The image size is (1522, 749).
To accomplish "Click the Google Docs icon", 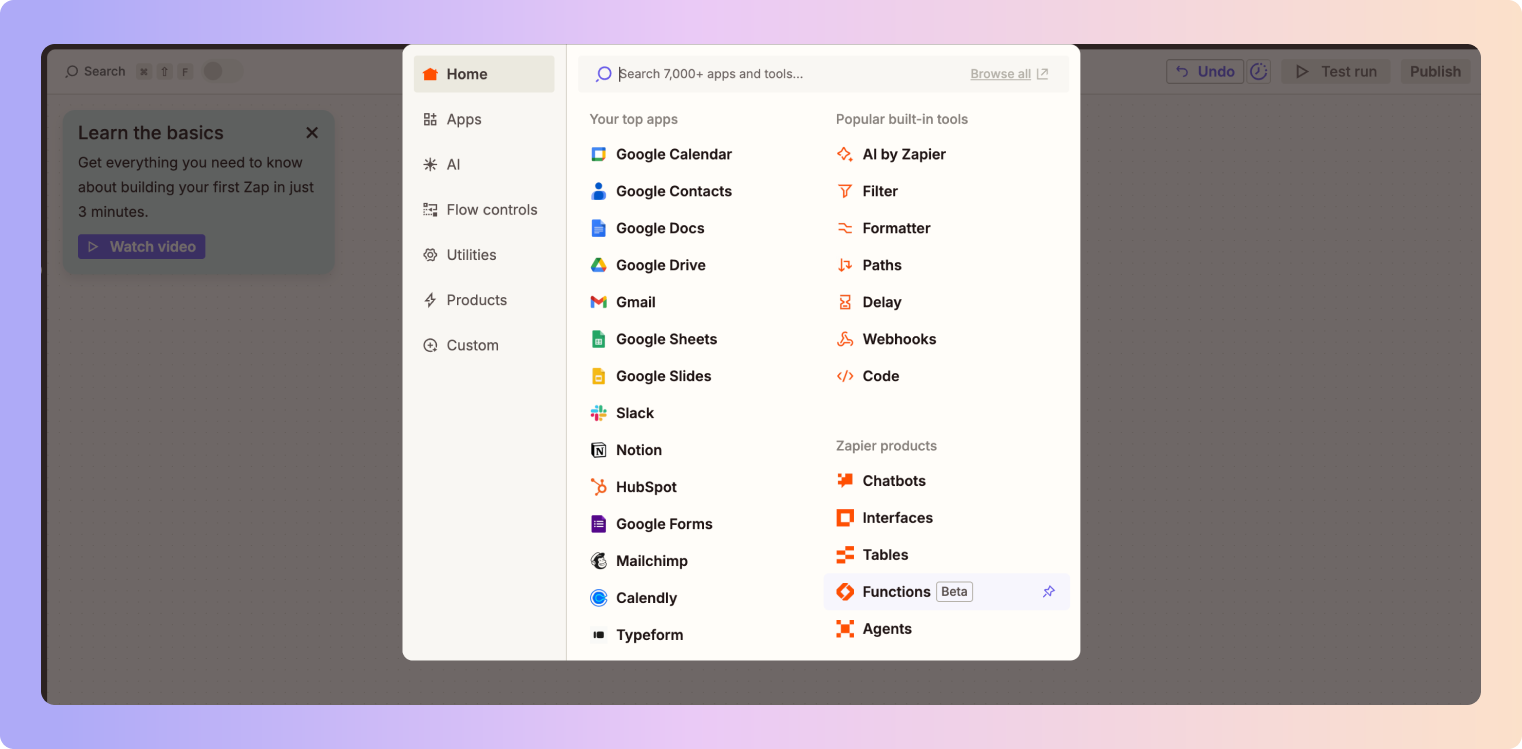I will [599, 228].
